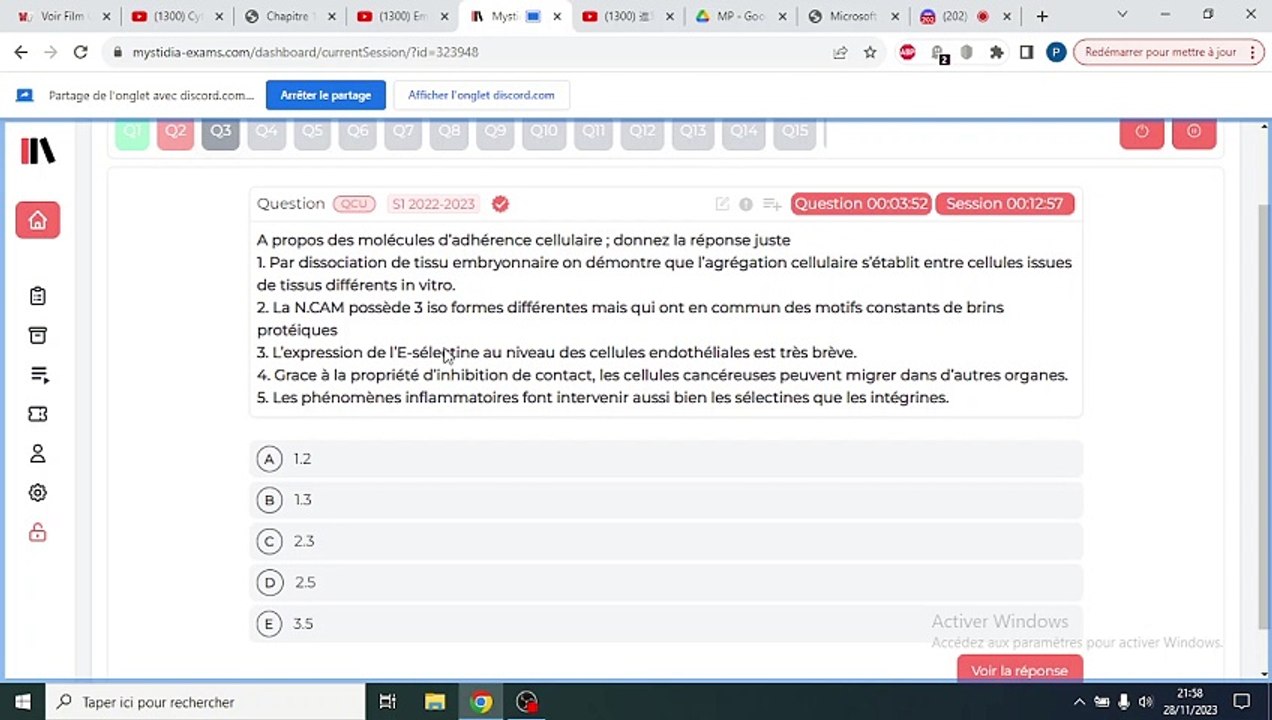
Task: Click the S1 2022-2023 tag
Action: click(433, 204)
